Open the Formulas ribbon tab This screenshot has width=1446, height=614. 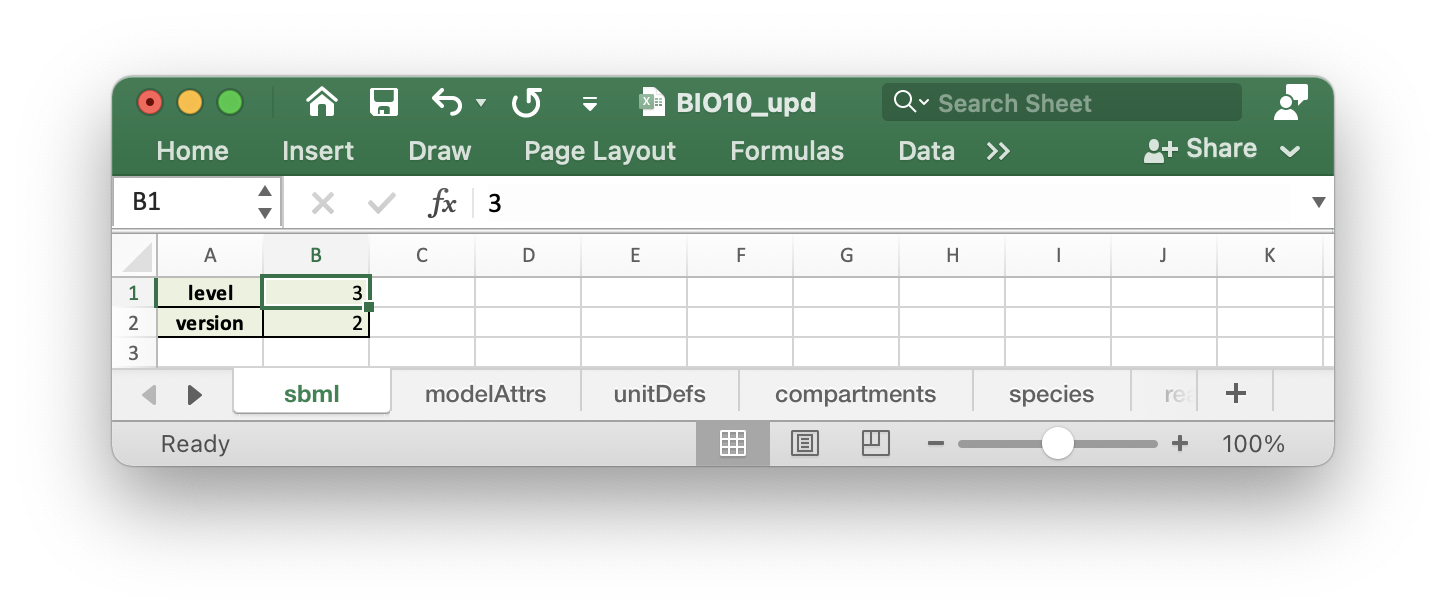787,151
